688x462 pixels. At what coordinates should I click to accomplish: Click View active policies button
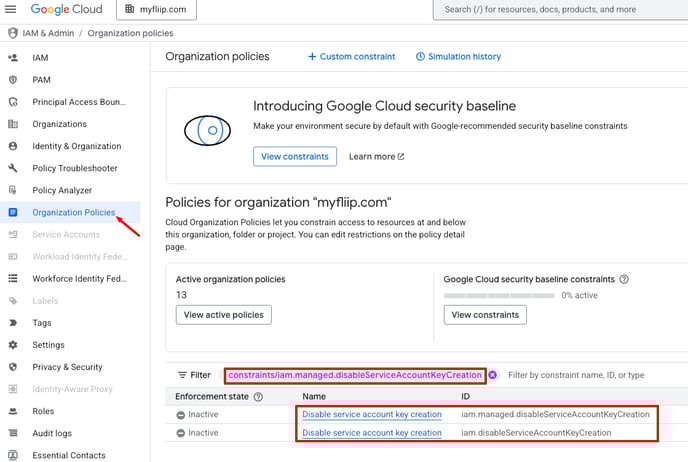[224, 315]
